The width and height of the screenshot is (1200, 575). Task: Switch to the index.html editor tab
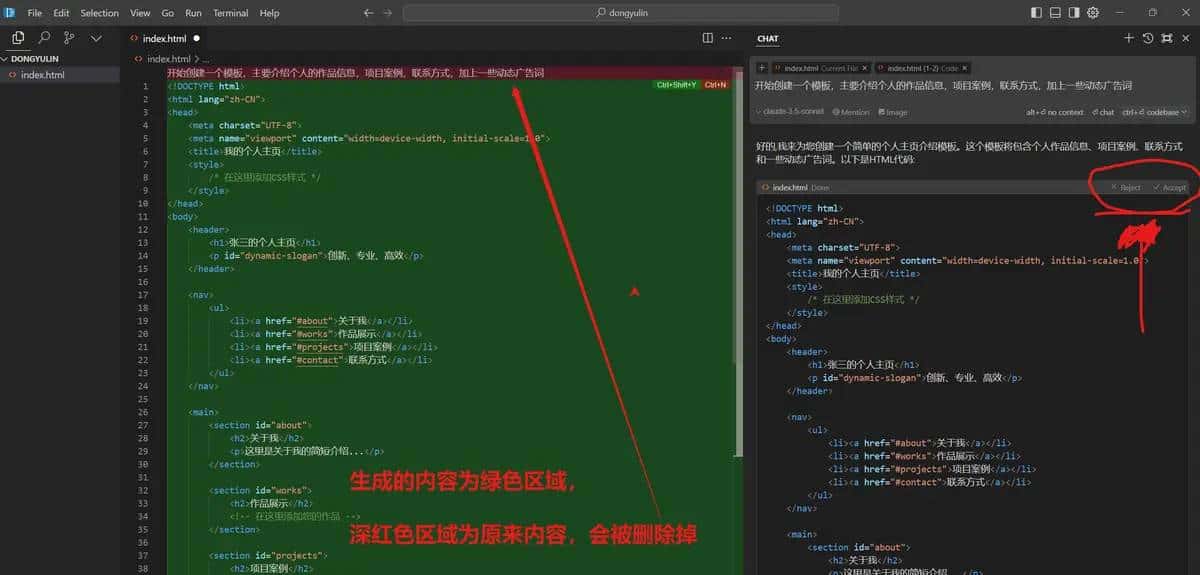pyautogui.click(x=165, y=38)
